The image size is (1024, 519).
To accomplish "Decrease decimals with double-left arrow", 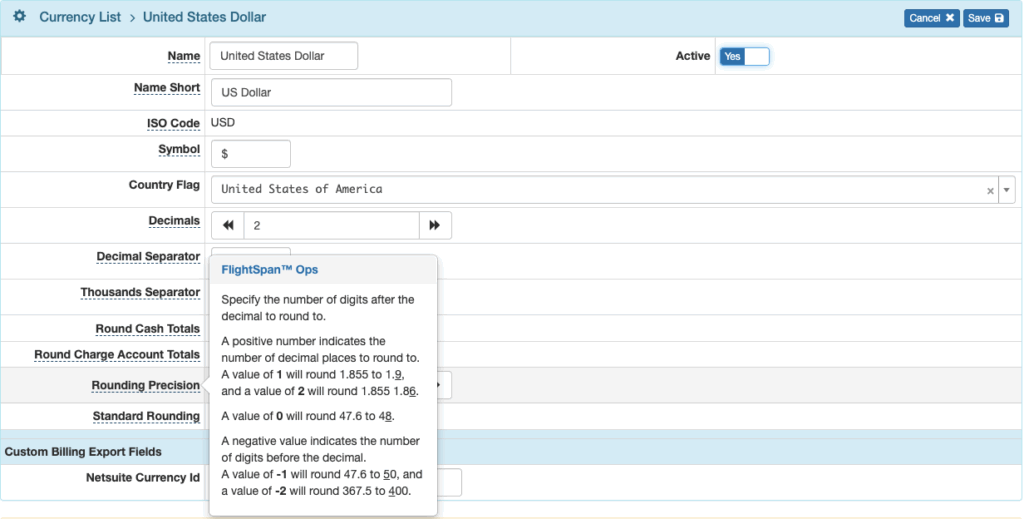I will click(228, 226).
